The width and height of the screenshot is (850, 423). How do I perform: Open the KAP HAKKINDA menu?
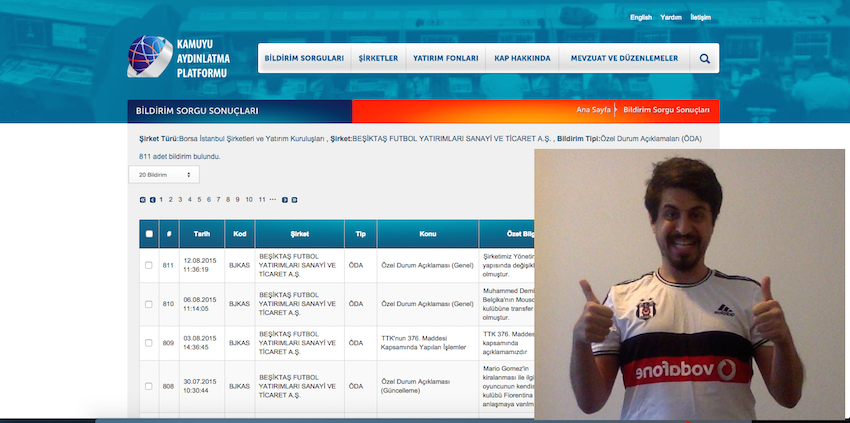click(x=522, y=59)
